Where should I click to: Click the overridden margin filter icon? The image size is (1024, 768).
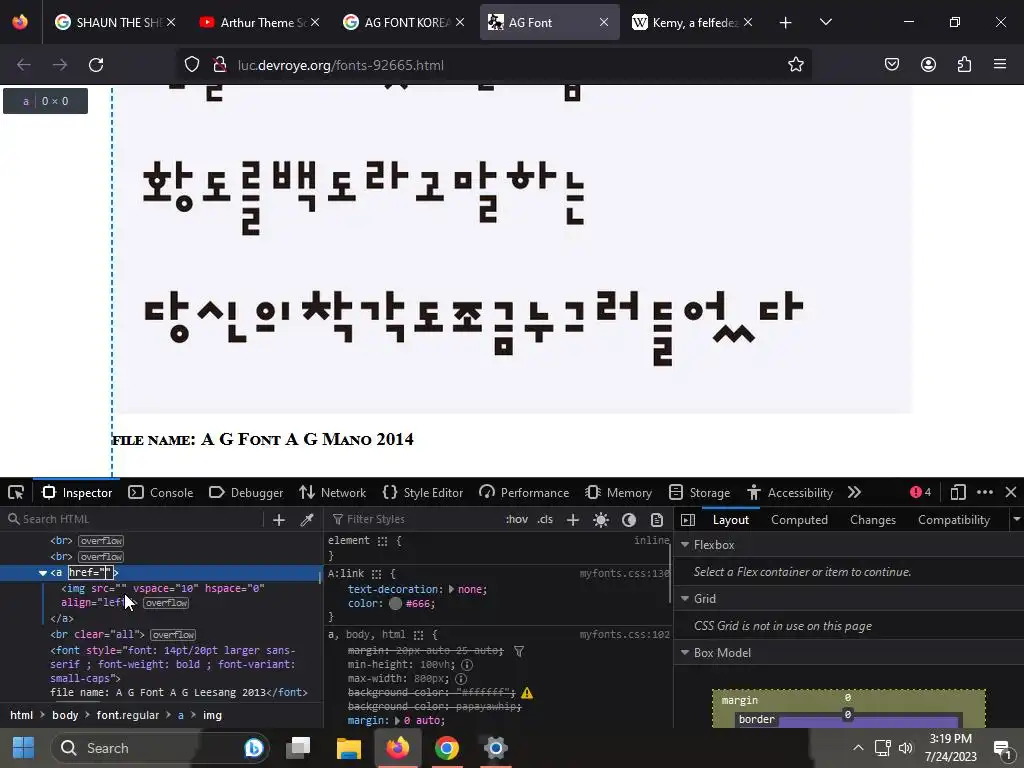[x=519, y=651]
